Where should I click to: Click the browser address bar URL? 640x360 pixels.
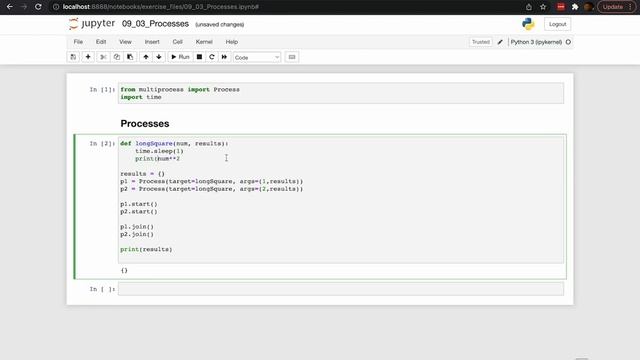click(x=161, y=7)
